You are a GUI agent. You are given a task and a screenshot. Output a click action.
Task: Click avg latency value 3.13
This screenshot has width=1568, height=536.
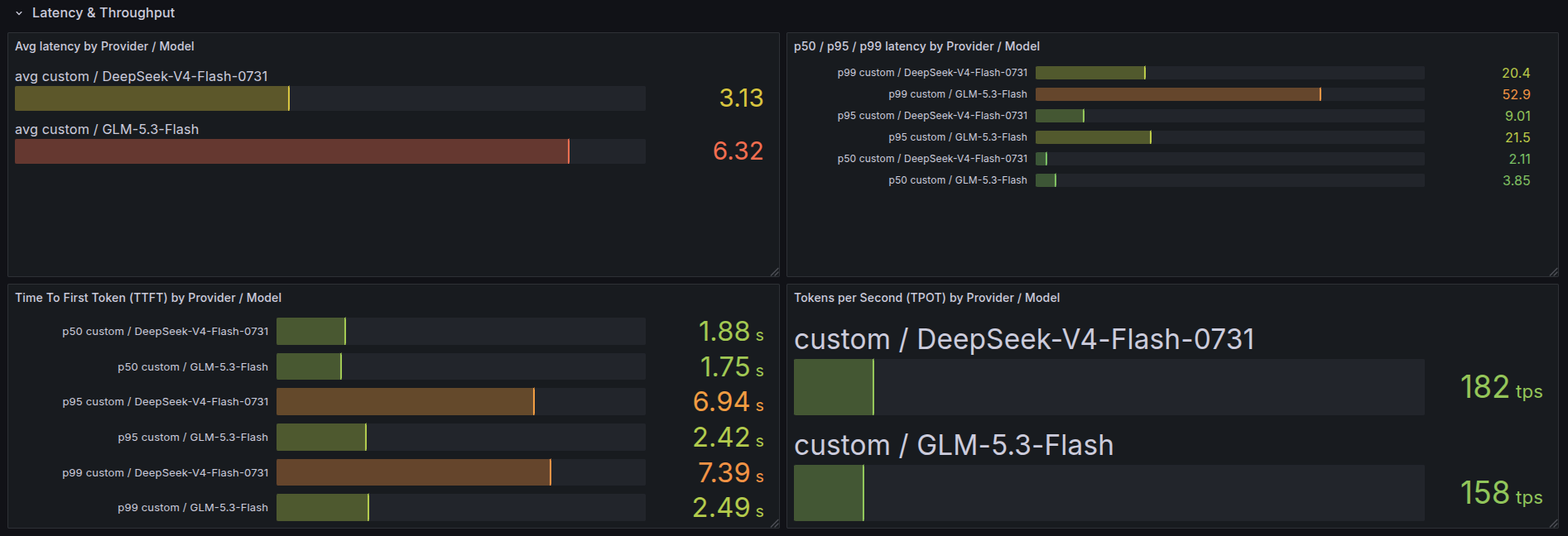[741, 98]
